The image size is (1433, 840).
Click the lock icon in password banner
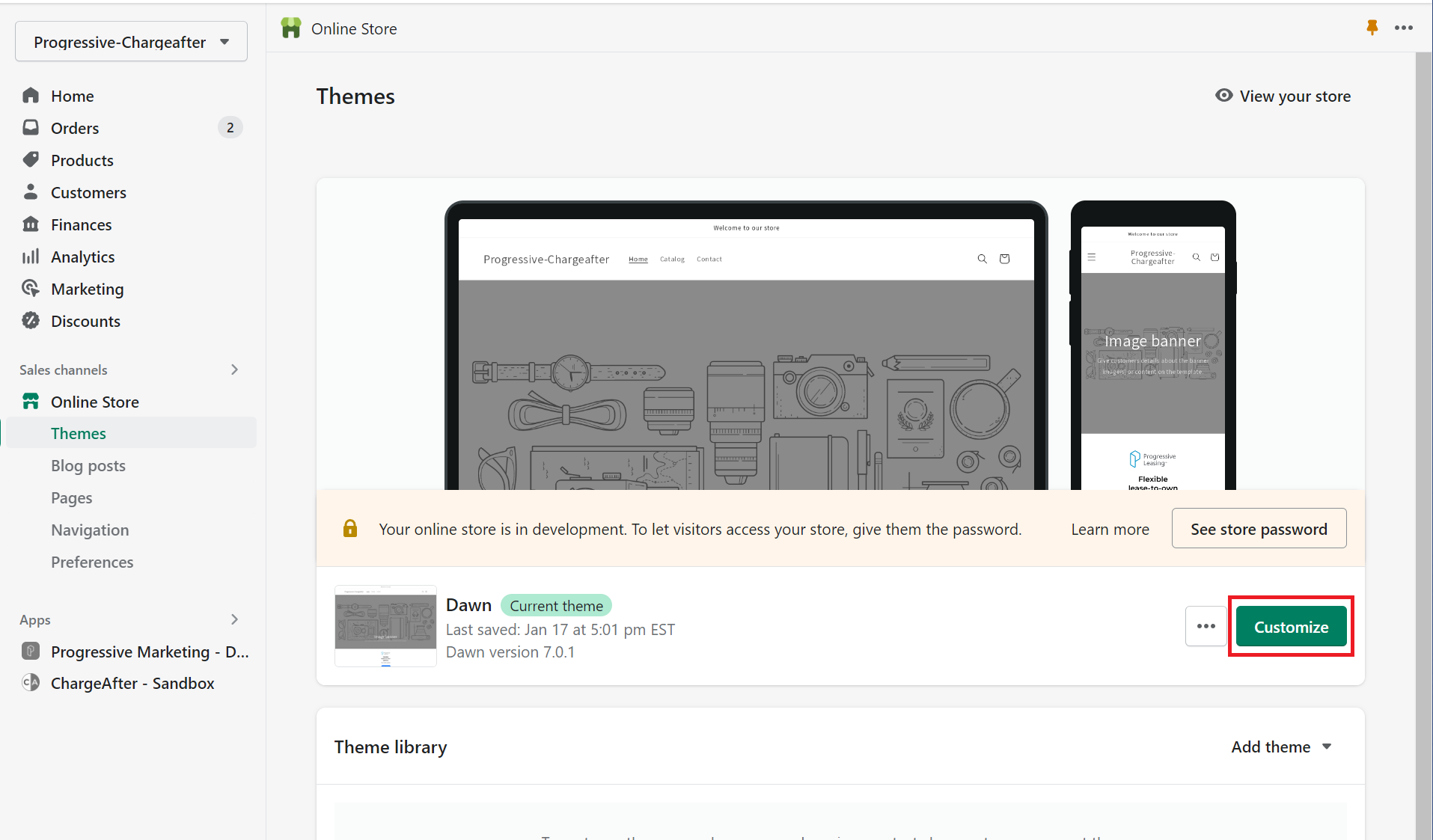(x=350, y=529)
